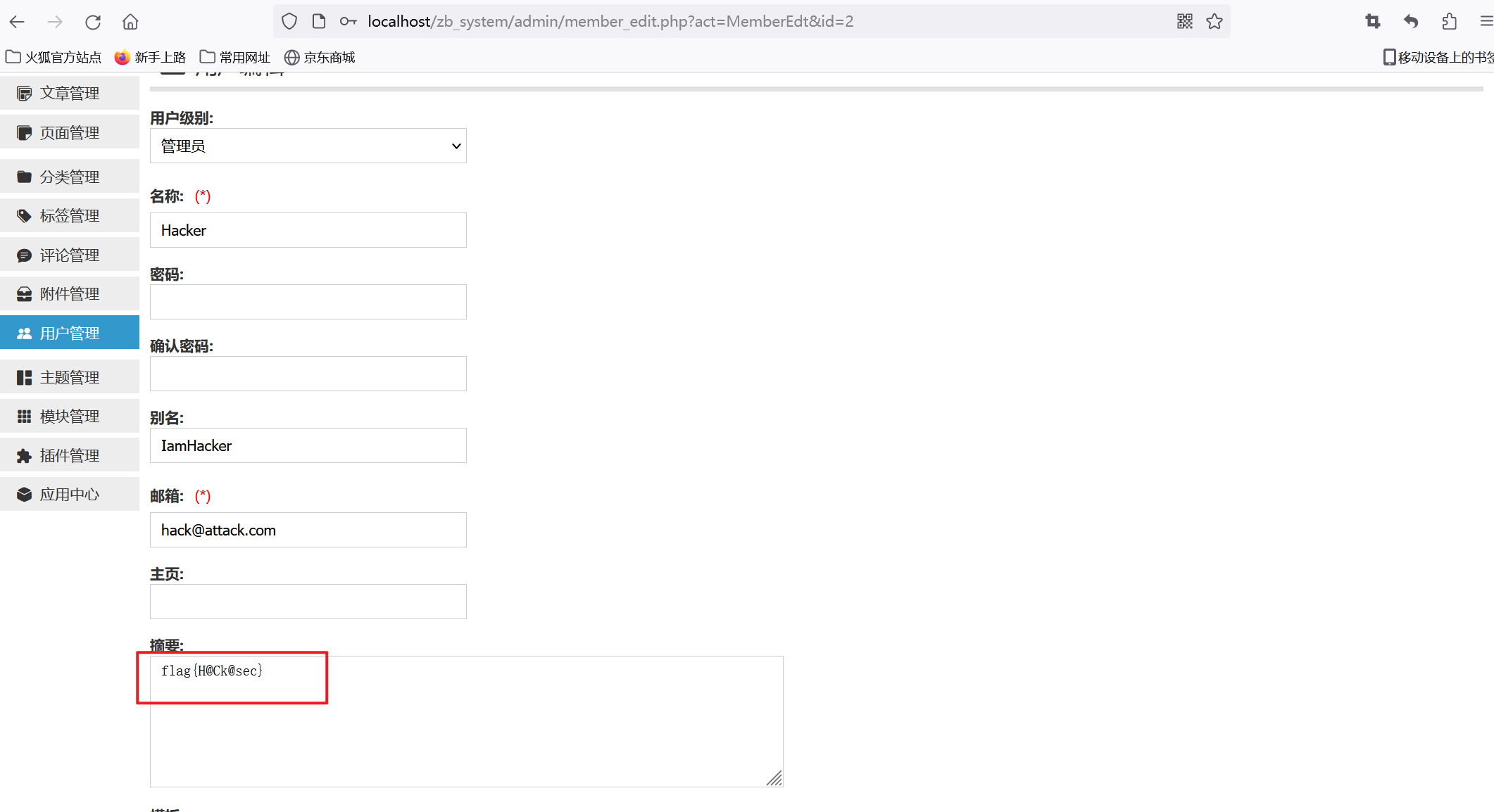This screenshot has height=812, width=1494.
Task: Open the Firefox hamburger menu
Action: (1486, 22)
